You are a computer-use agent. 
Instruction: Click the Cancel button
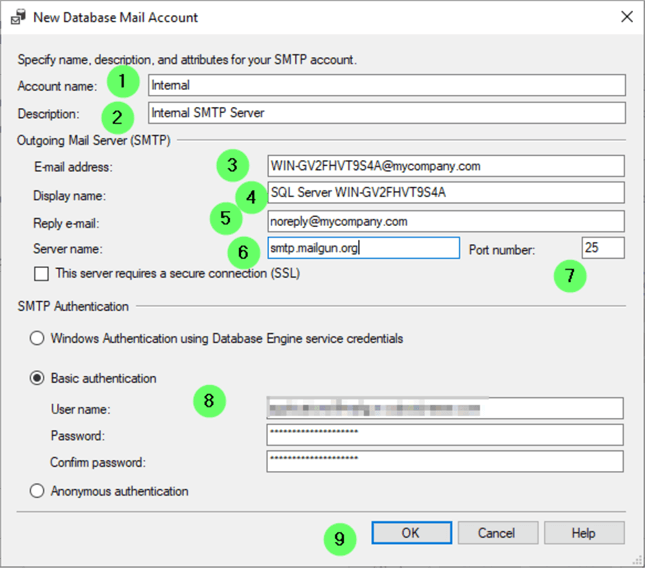494,533
